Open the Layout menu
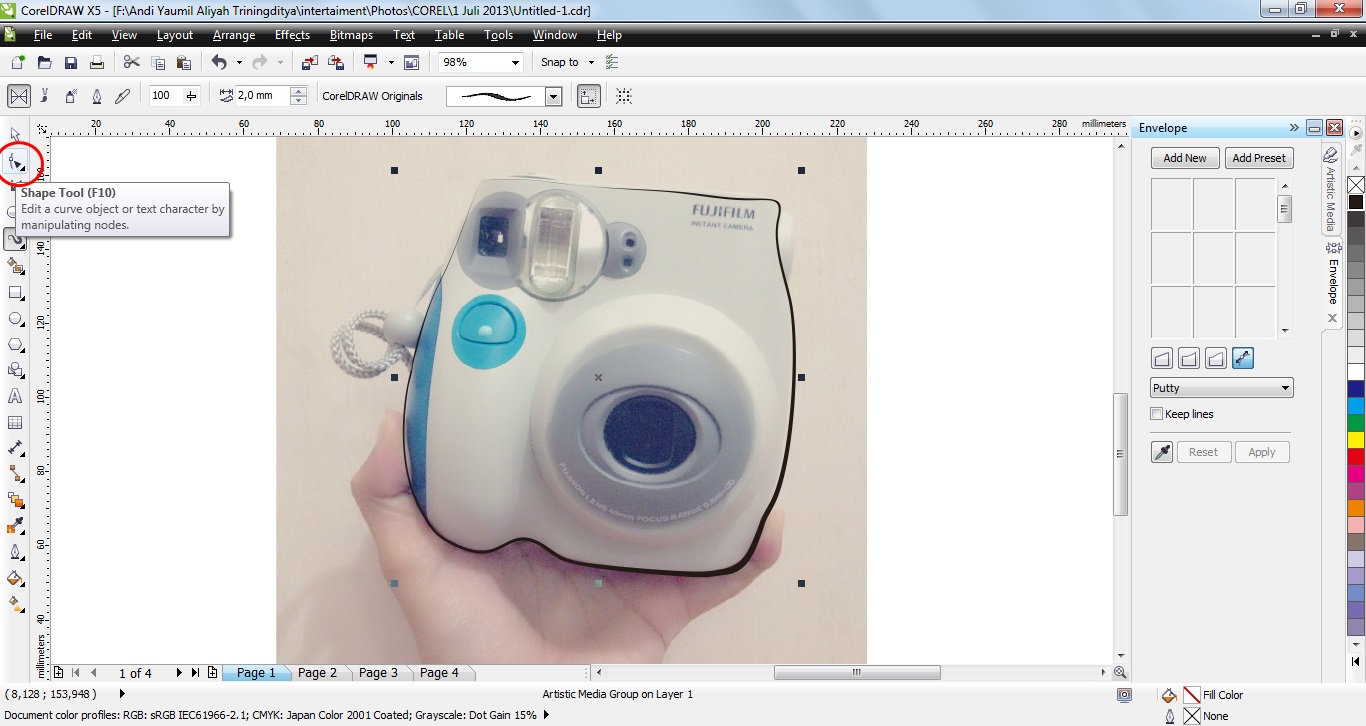The height and width of the screenshot is (726, 1366). coord(175,35)
